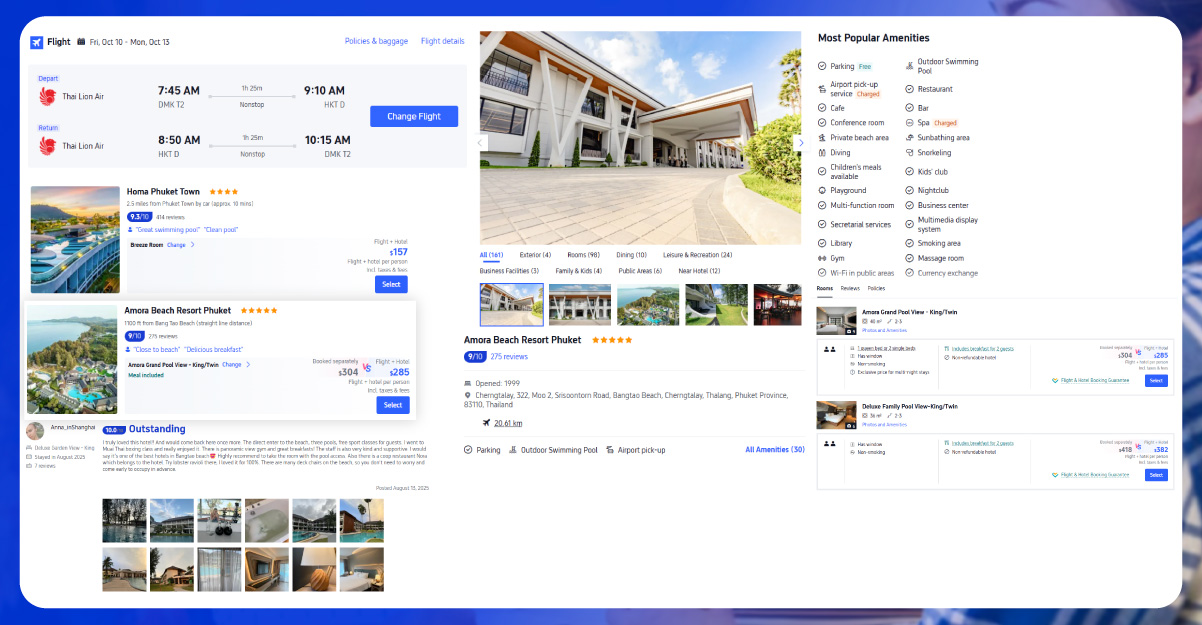1202x625 pixels.
Task: Open the Dining (10) photo category
Action: pos(631,255)
